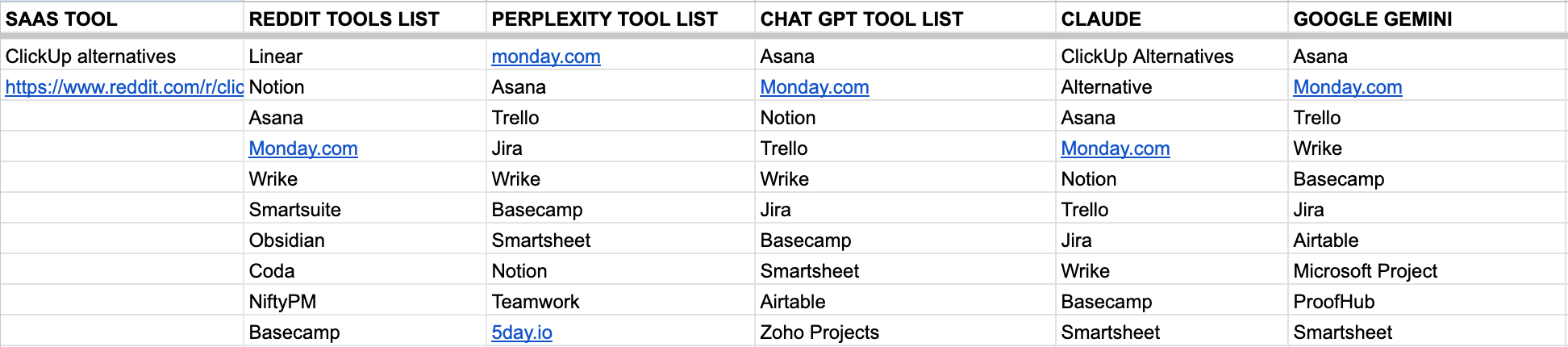Open Monday.com link under Claude column

point(1116,148)
